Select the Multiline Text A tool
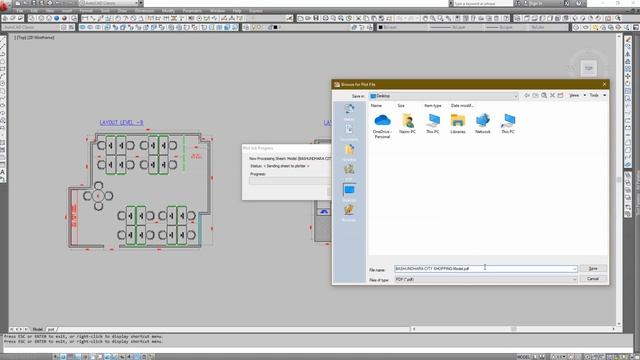 click(2, 172)
